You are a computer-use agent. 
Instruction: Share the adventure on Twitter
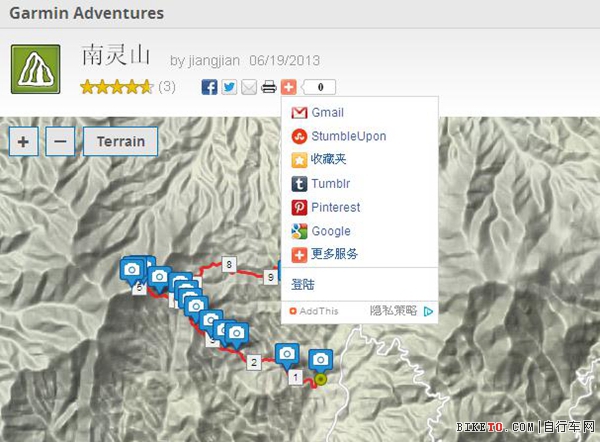point(229,87)
